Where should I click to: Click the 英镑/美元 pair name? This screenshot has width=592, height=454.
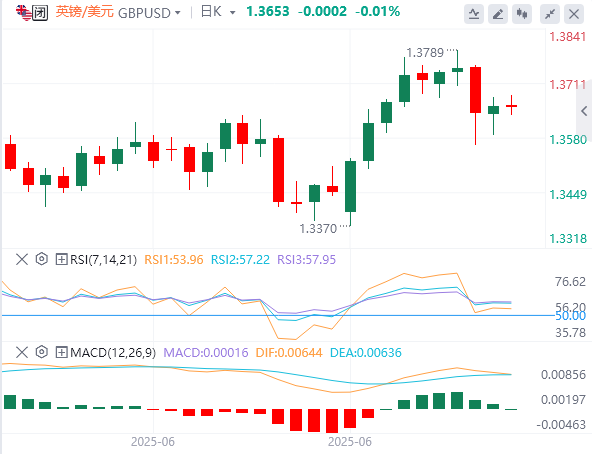(85, 12)
